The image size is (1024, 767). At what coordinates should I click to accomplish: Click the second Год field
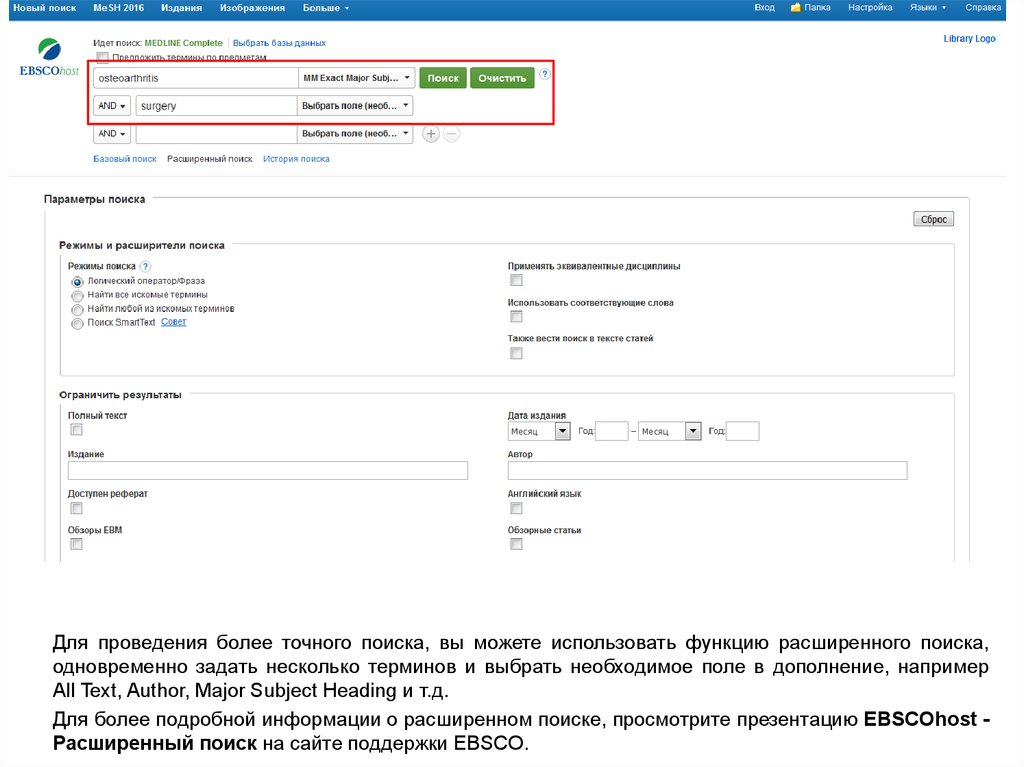[743, 431]
